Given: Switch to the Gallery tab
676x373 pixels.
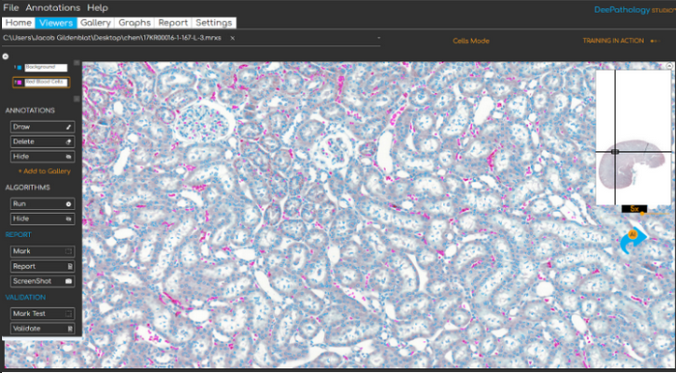Looking at the screenshot, I should 96,23.
